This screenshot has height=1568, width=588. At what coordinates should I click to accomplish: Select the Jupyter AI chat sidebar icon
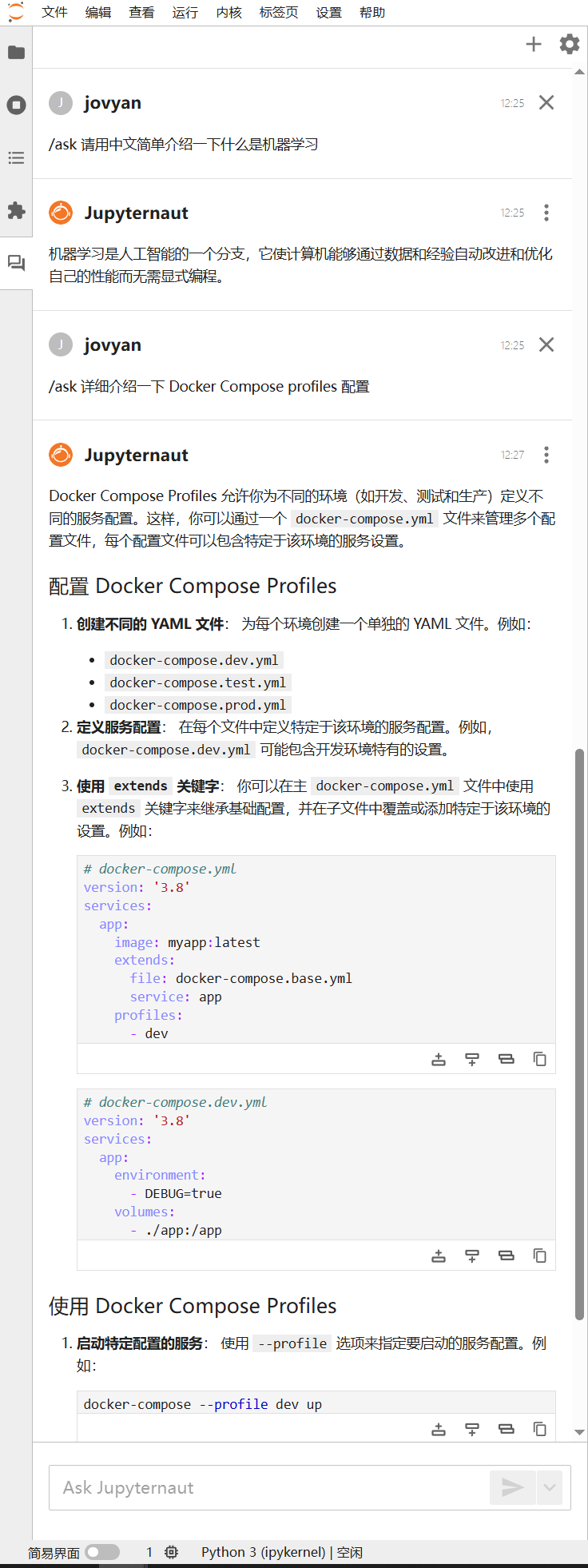[16, 263]
